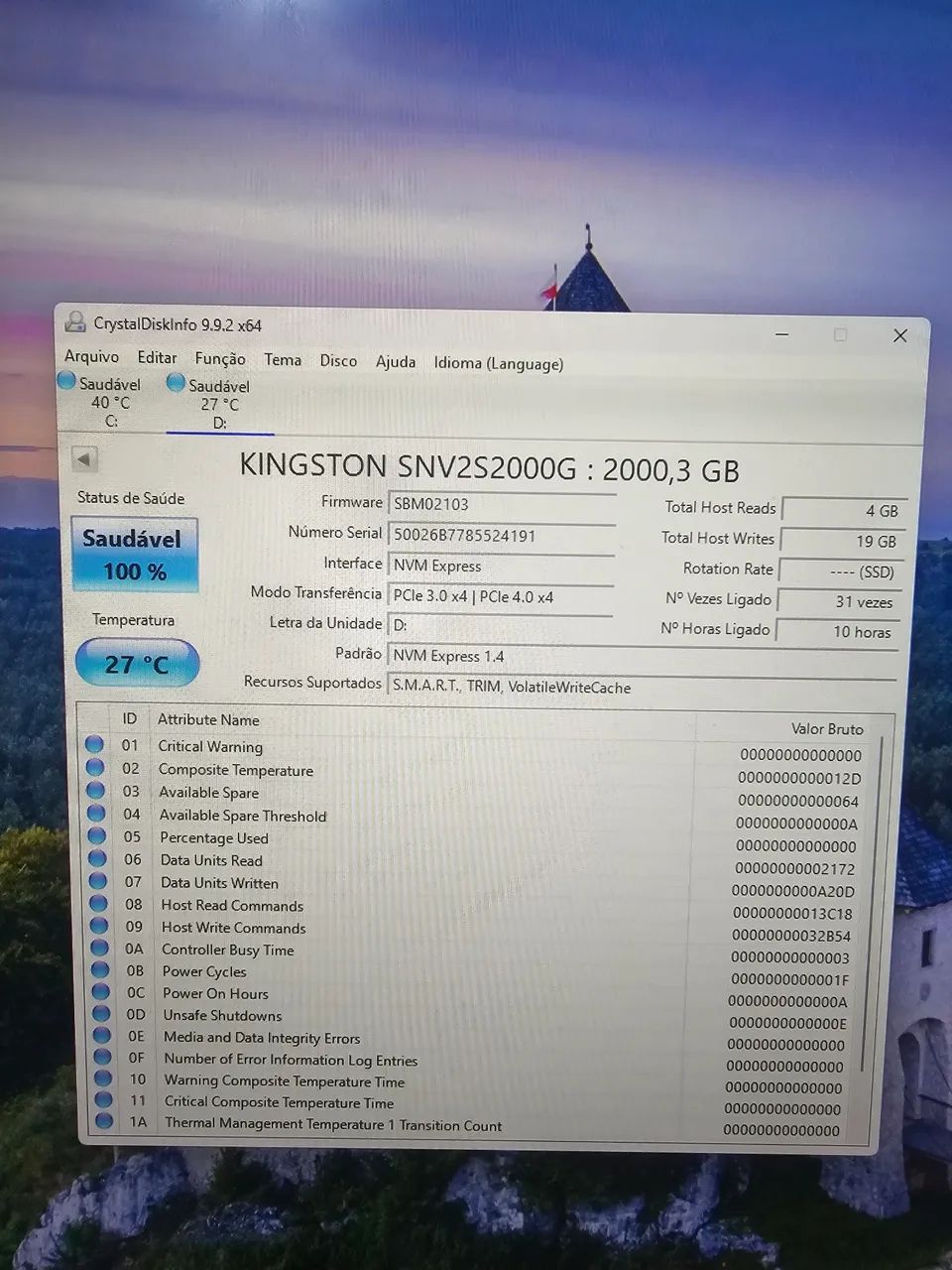Image resolution: width=952 pixels, height=1270 pixels.
Task: Click the serial number field 50026B7785524191
Action: [502, 535]
